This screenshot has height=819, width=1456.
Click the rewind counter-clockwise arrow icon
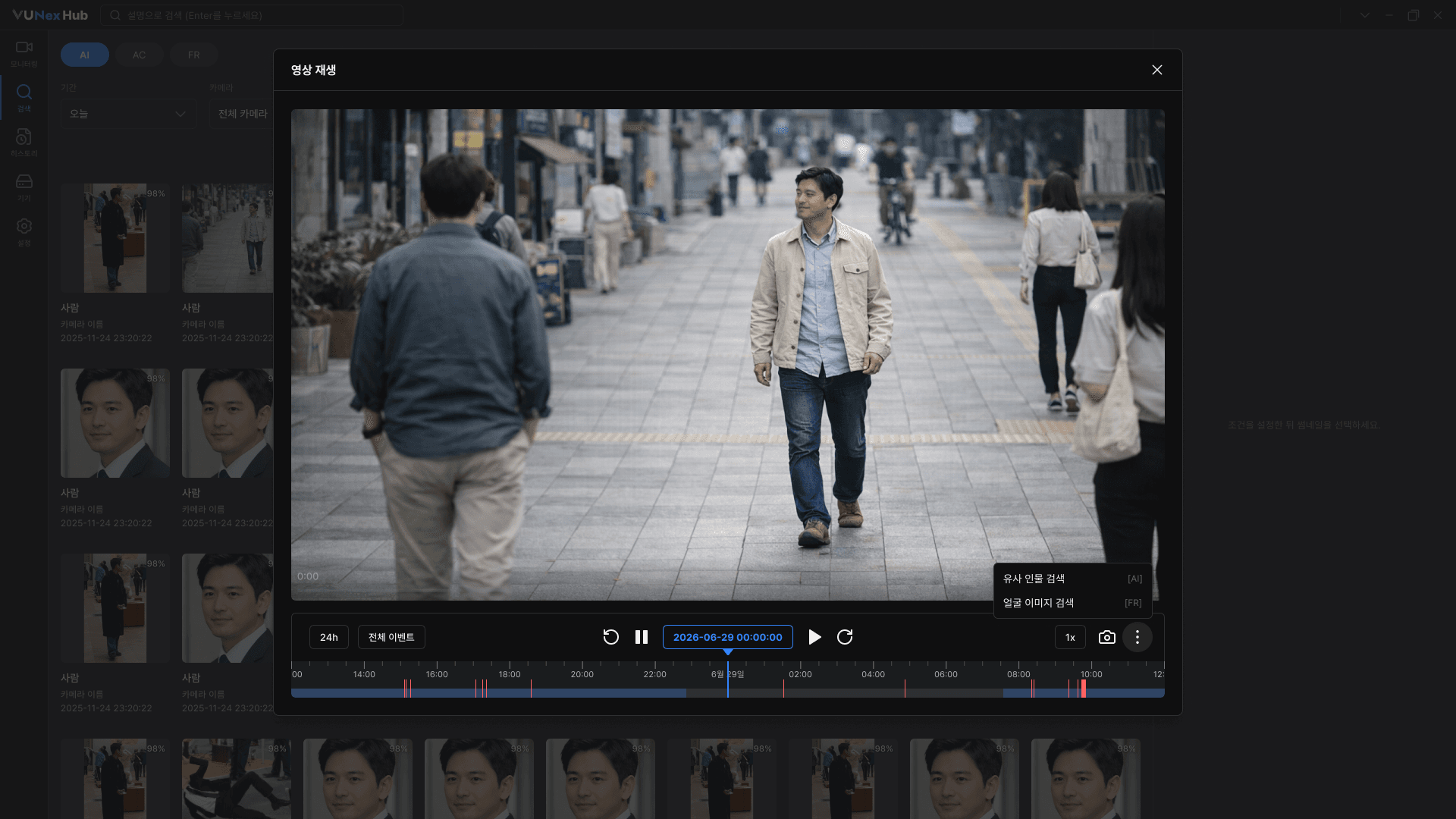(610, 637)
